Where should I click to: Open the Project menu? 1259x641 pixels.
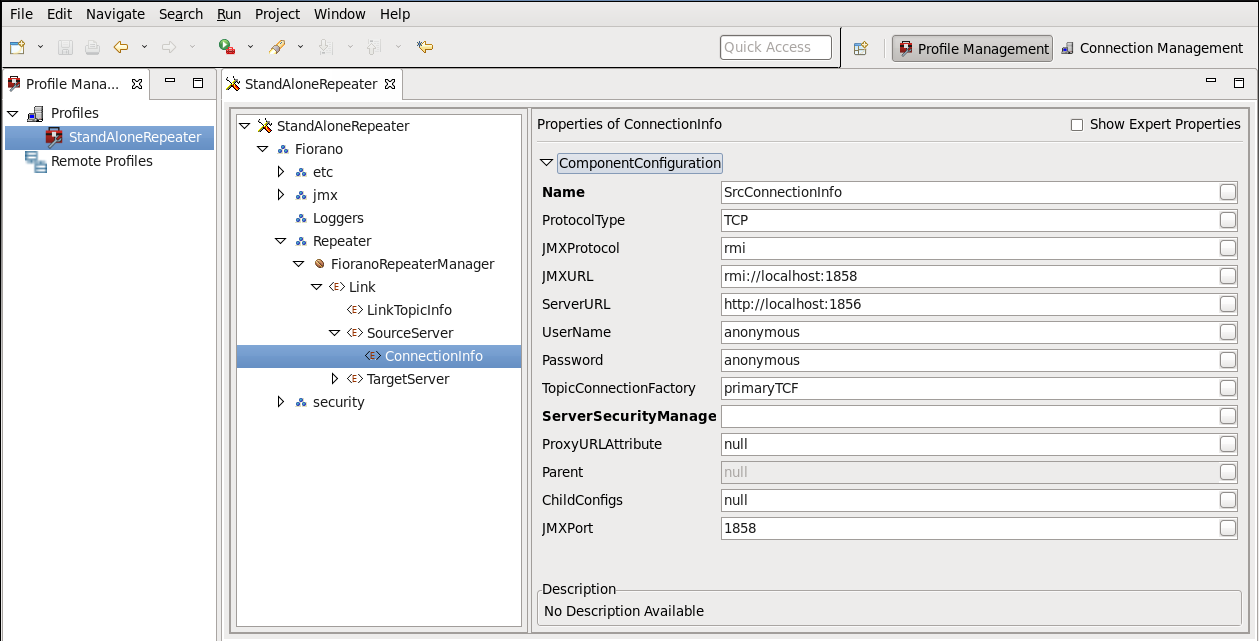pos(277,14)
